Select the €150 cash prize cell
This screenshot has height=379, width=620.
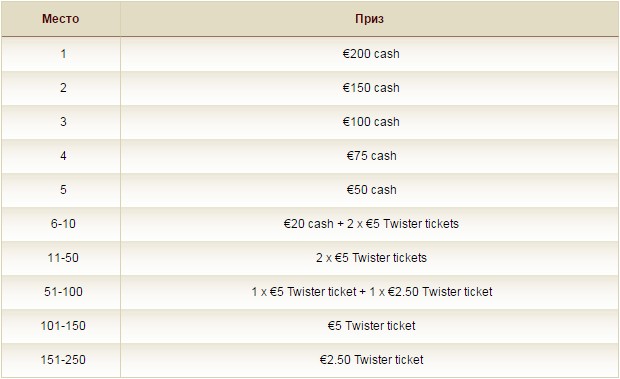(x=370, y=88)
